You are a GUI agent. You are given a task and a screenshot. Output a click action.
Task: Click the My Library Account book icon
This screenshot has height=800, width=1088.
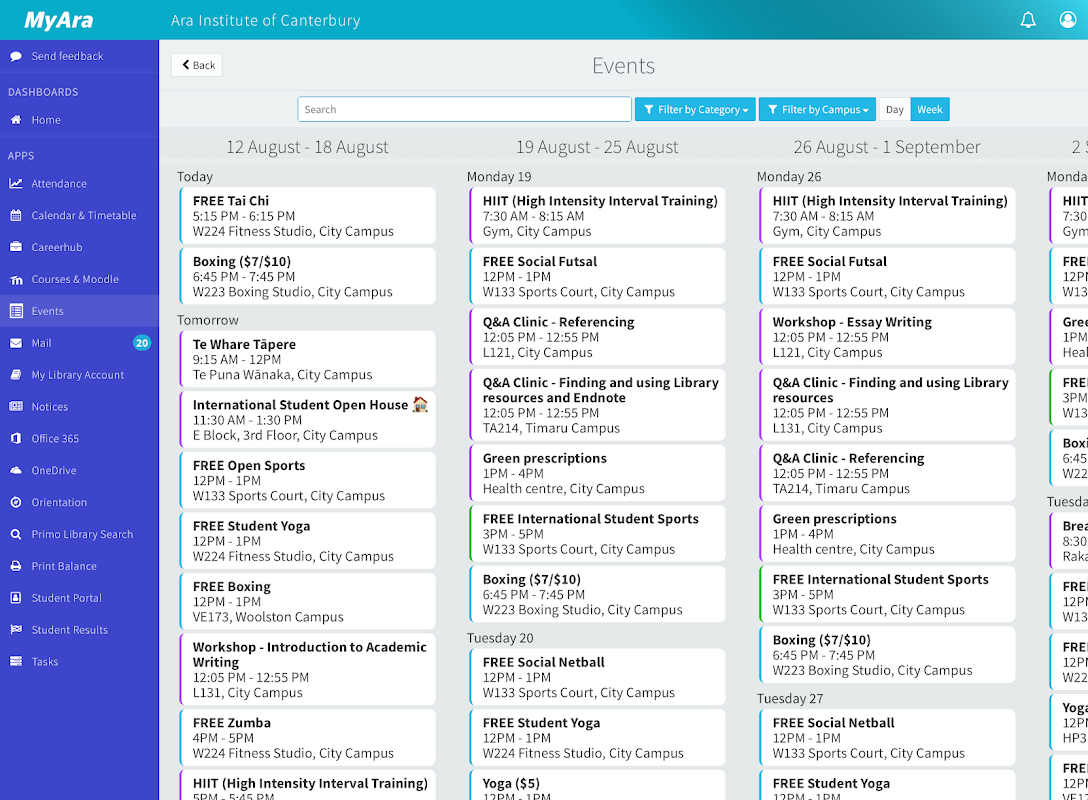tap(15, 375)
